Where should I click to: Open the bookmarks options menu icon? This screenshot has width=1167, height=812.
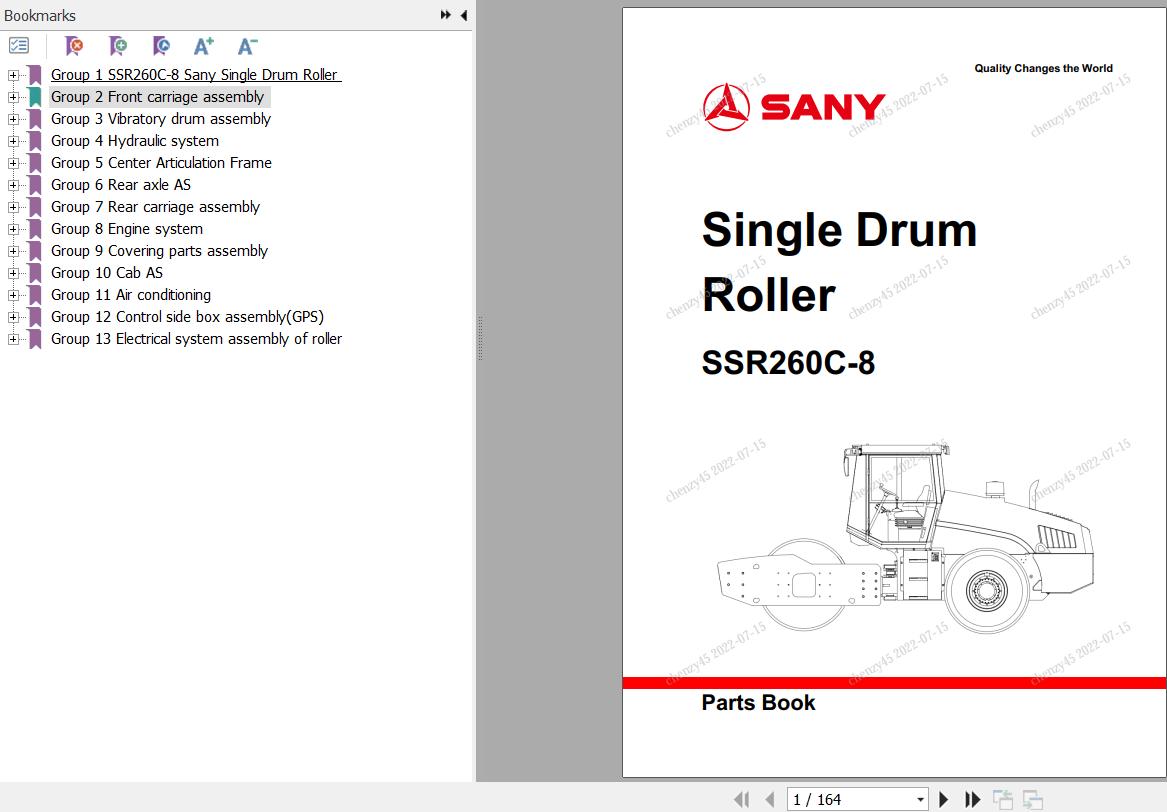[19, 46]
